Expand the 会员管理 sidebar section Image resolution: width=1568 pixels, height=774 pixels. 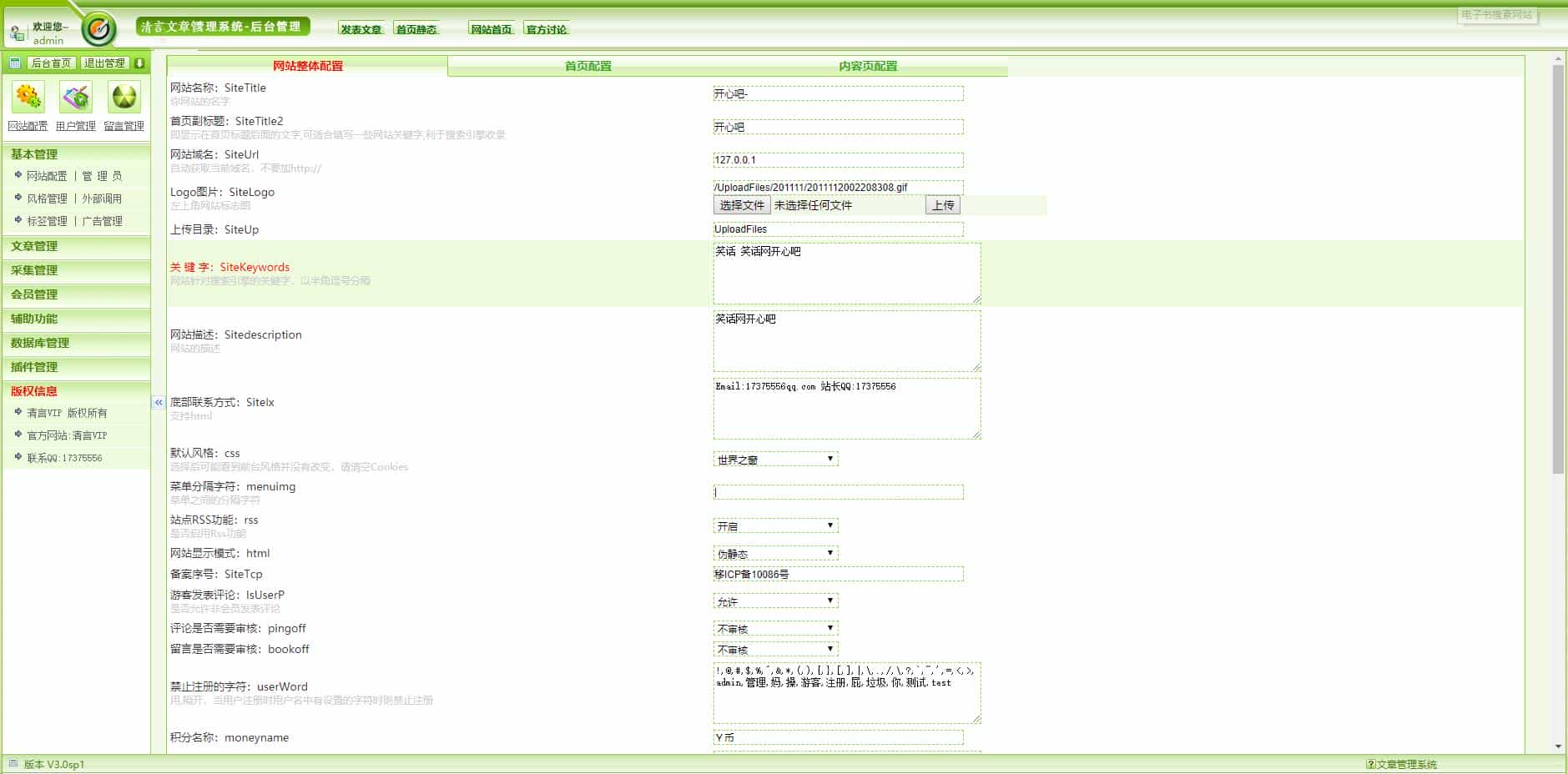click(77, 294)
